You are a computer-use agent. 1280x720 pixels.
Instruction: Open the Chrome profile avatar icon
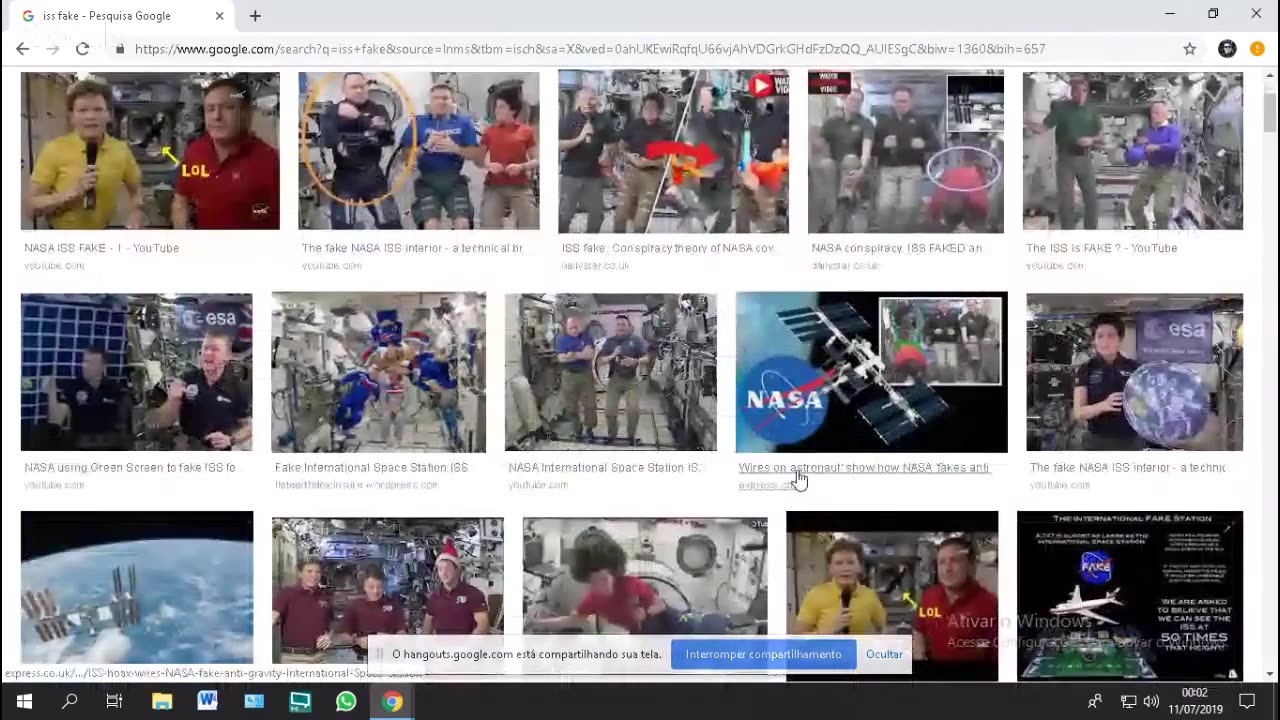[1227, 49]
